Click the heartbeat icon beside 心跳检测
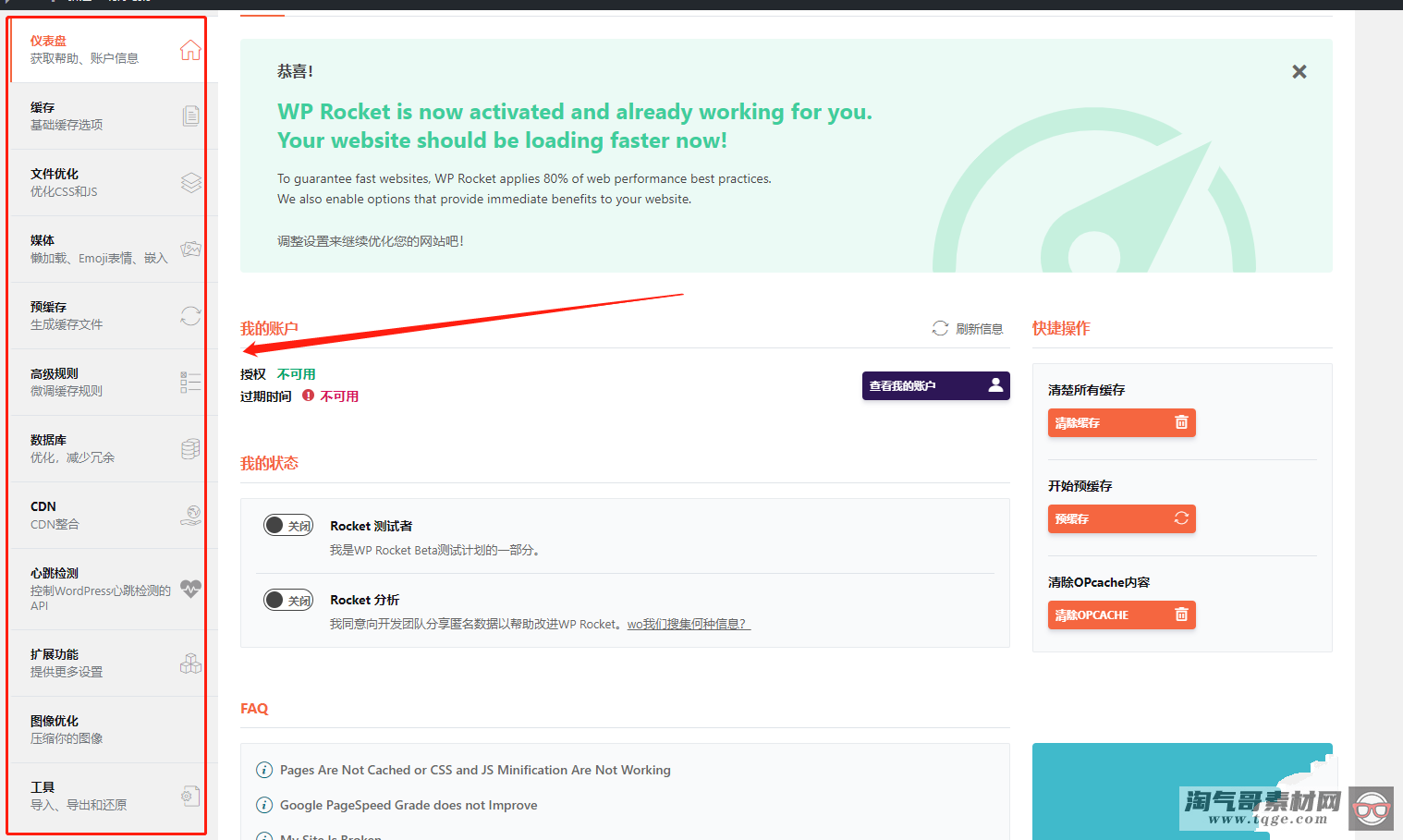This screenshot has height=840, width=1403. coord(190,589)
